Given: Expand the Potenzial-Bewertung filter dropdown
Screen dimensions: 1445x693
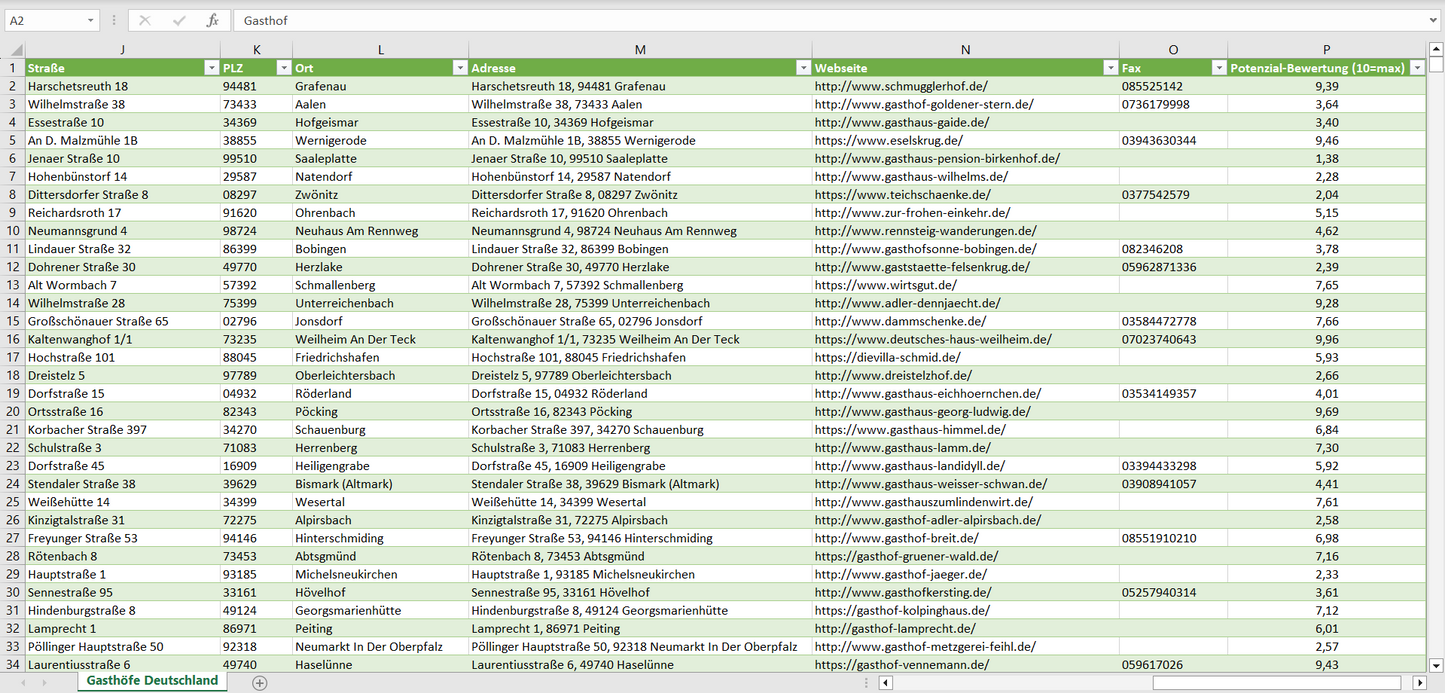Looking at the screenshot, I should click(1416, 68).
